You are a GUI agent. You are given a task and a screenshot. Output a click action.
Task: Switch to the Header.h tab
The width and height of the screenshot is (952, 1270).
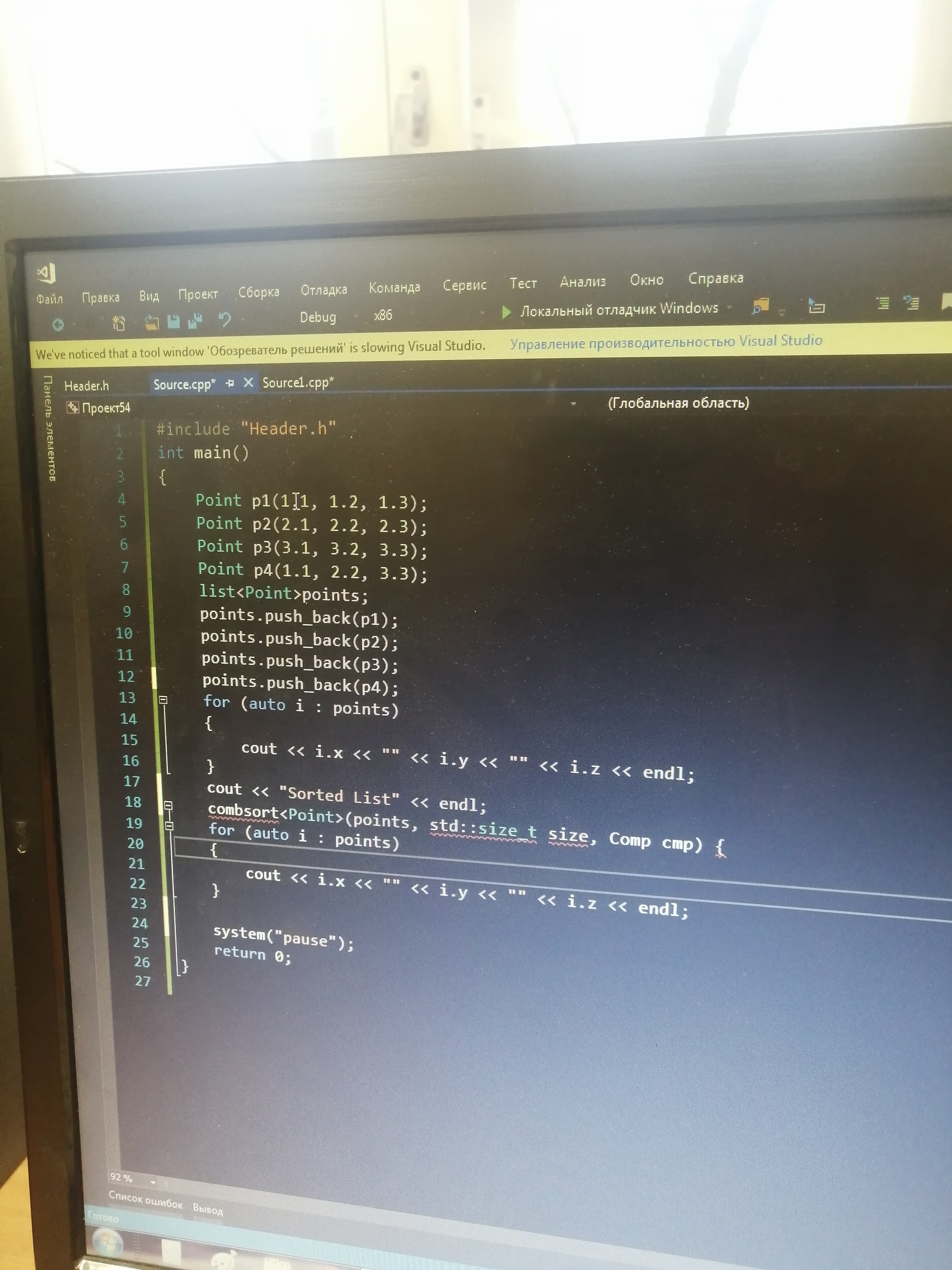(87, 386)
